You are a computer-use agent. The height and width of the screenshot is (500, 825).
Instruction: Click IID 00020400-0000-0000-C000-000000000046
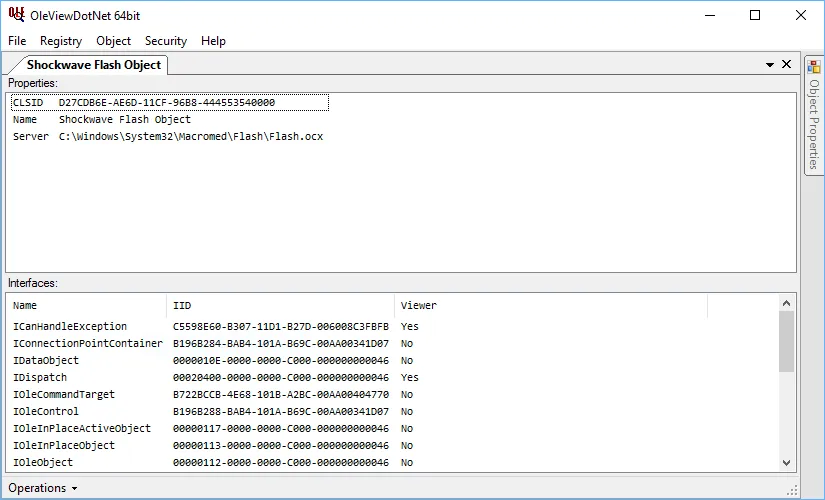[x=281, y=377]
